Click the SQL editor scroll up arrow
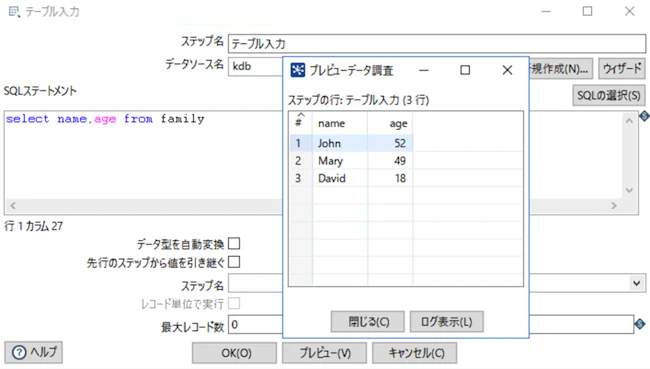This screenshot has width=650, height=369. tap(629, 121)
